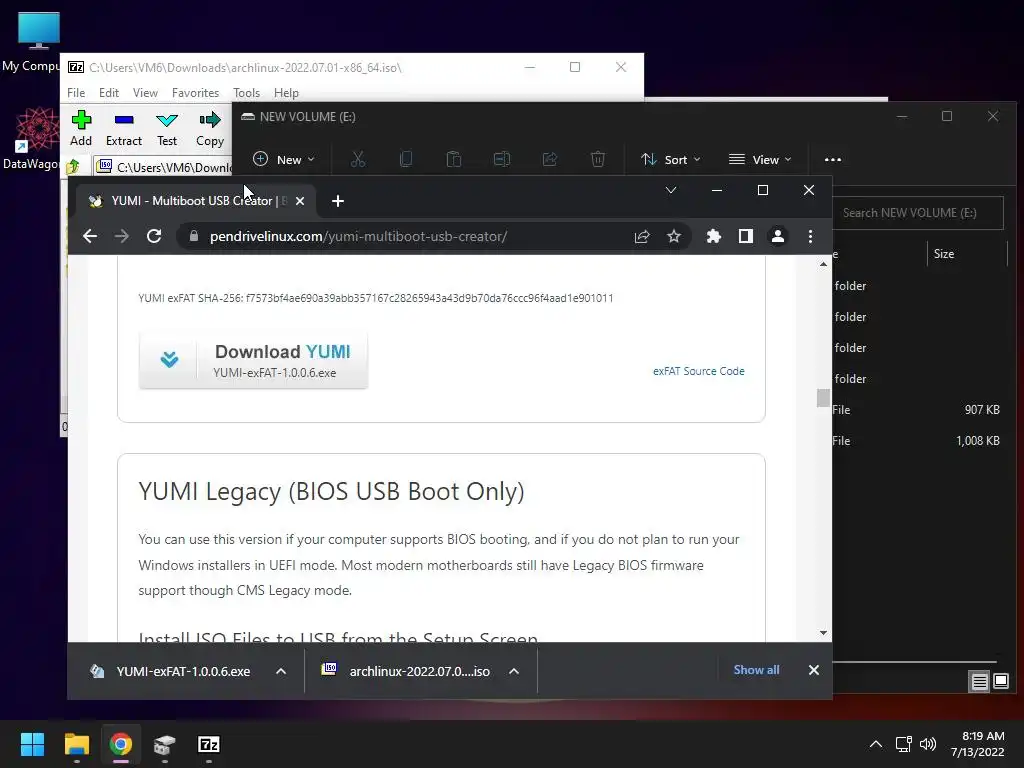Viewport: 1024px width, 768px height.
Task: Open the Chrome three-dot menu
Action: (810, 236)
